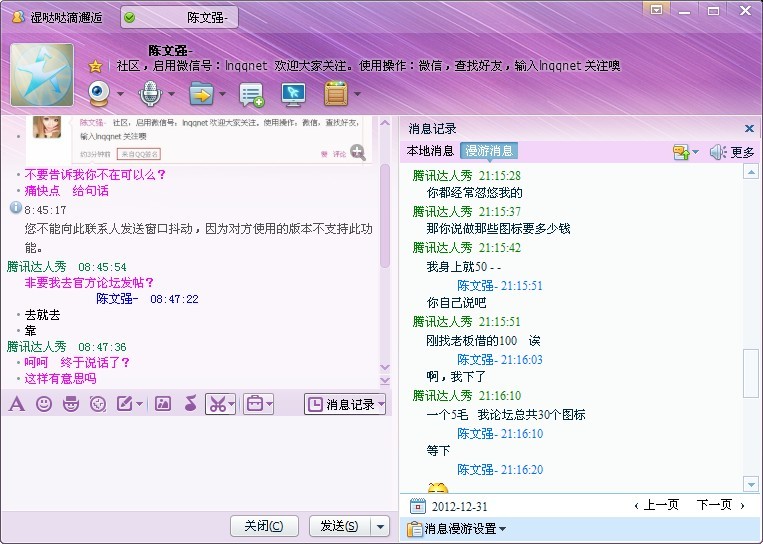Click the 发送(S) send button
The width and height of the screenshot is (763, 544).
click(340, 526)
